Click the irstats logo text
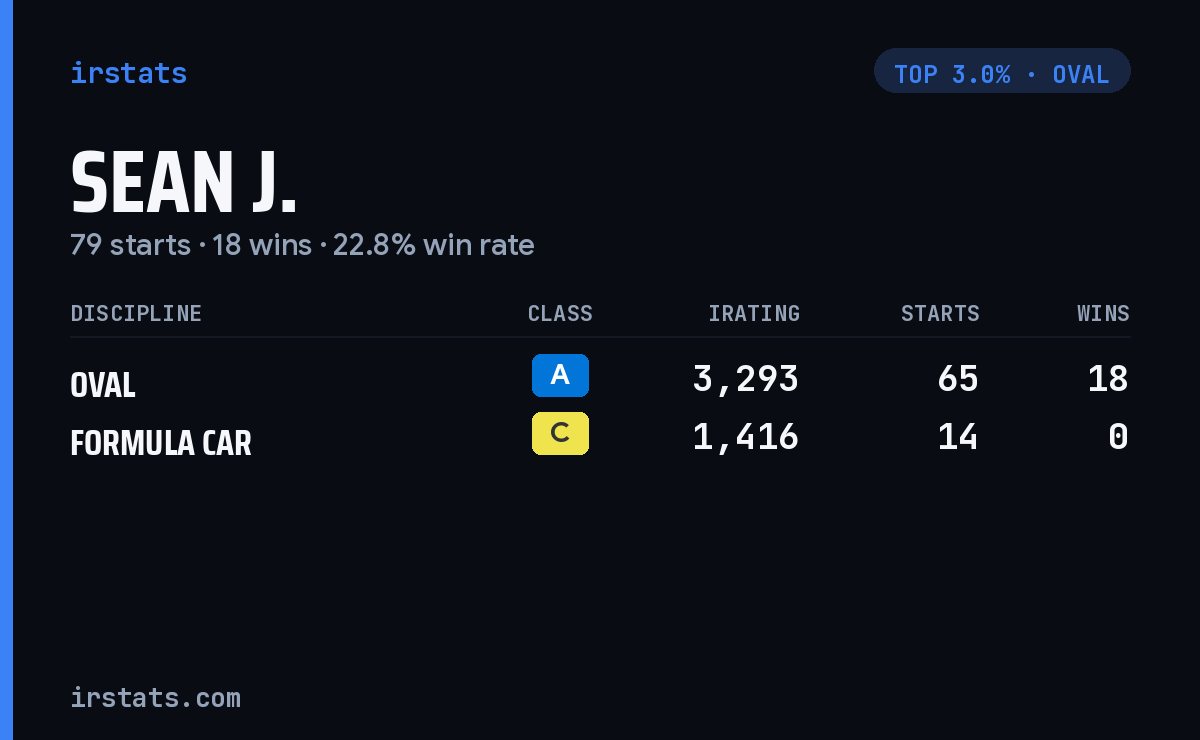The width and height of the screenshot is (1200, 740). [x=128, y=73]
